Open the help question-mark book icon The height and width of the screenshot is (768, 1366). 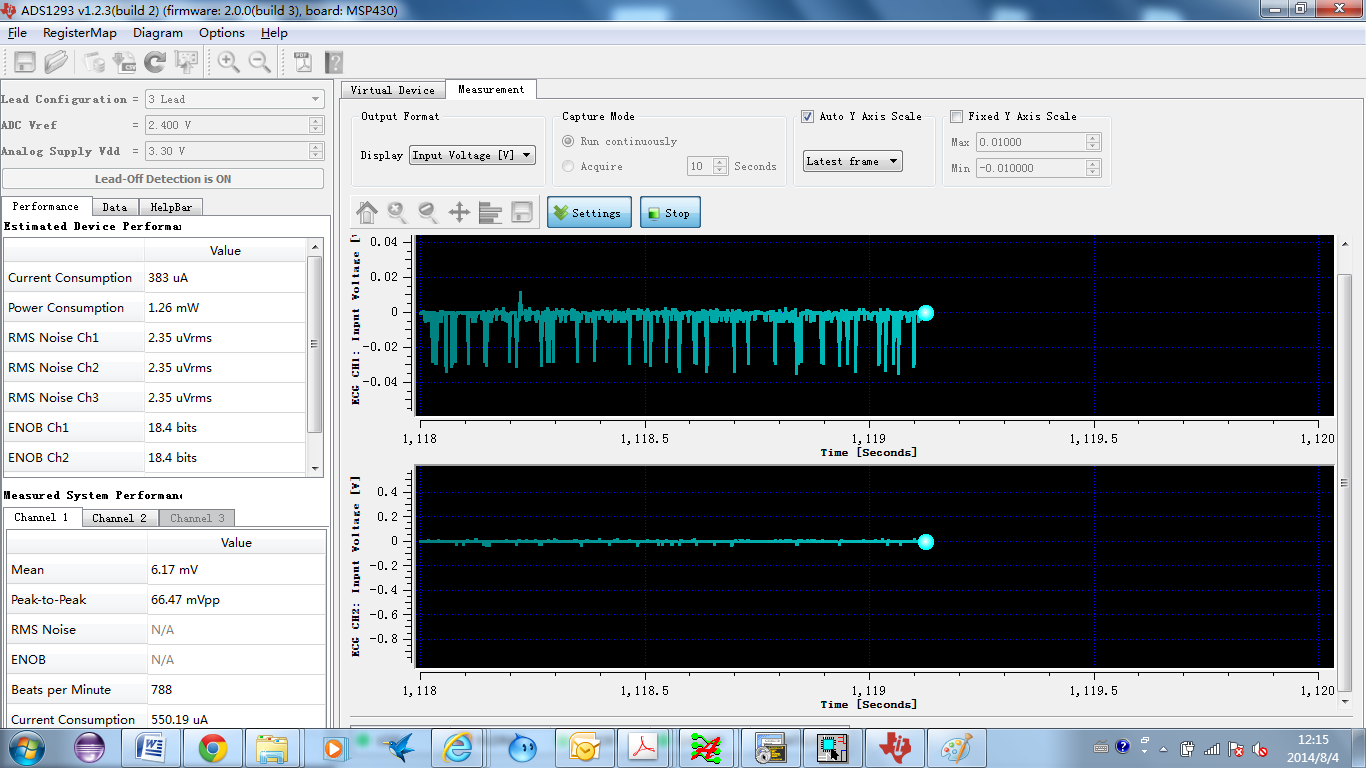334,62
